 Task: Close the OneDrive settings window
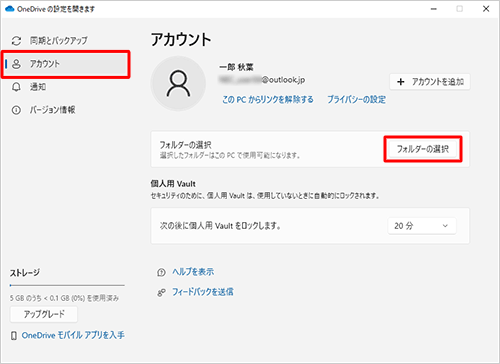[x=486, y=9]
